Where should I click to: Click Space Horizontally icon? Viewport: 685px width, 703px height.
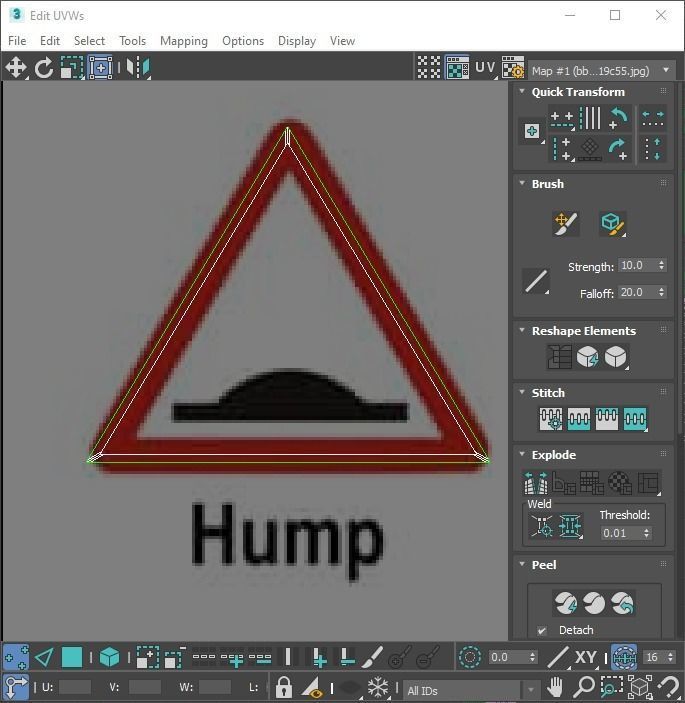point(653,119)
